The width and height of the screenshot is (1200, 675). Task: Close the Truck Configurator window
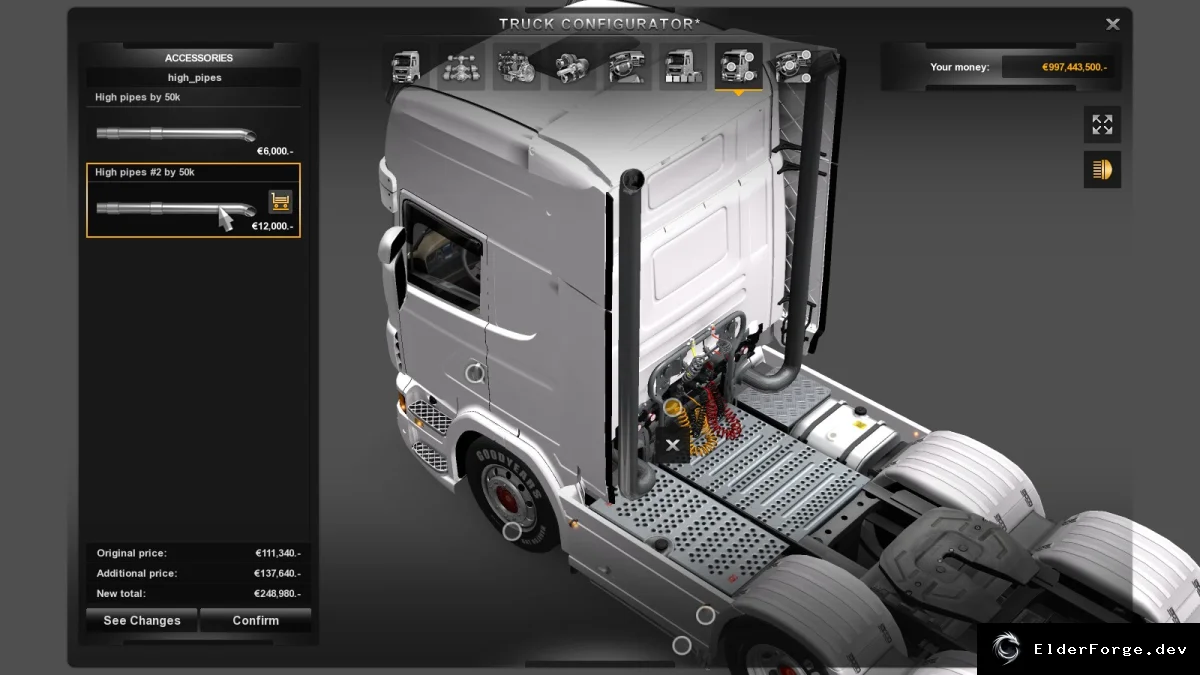click(x=1113, y=24)
